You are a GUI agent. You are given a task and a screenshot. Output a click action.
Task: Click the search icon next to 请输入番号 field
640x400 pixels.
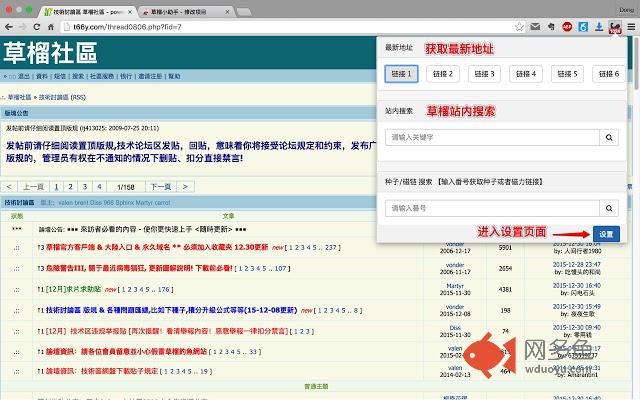pos(609,208)
